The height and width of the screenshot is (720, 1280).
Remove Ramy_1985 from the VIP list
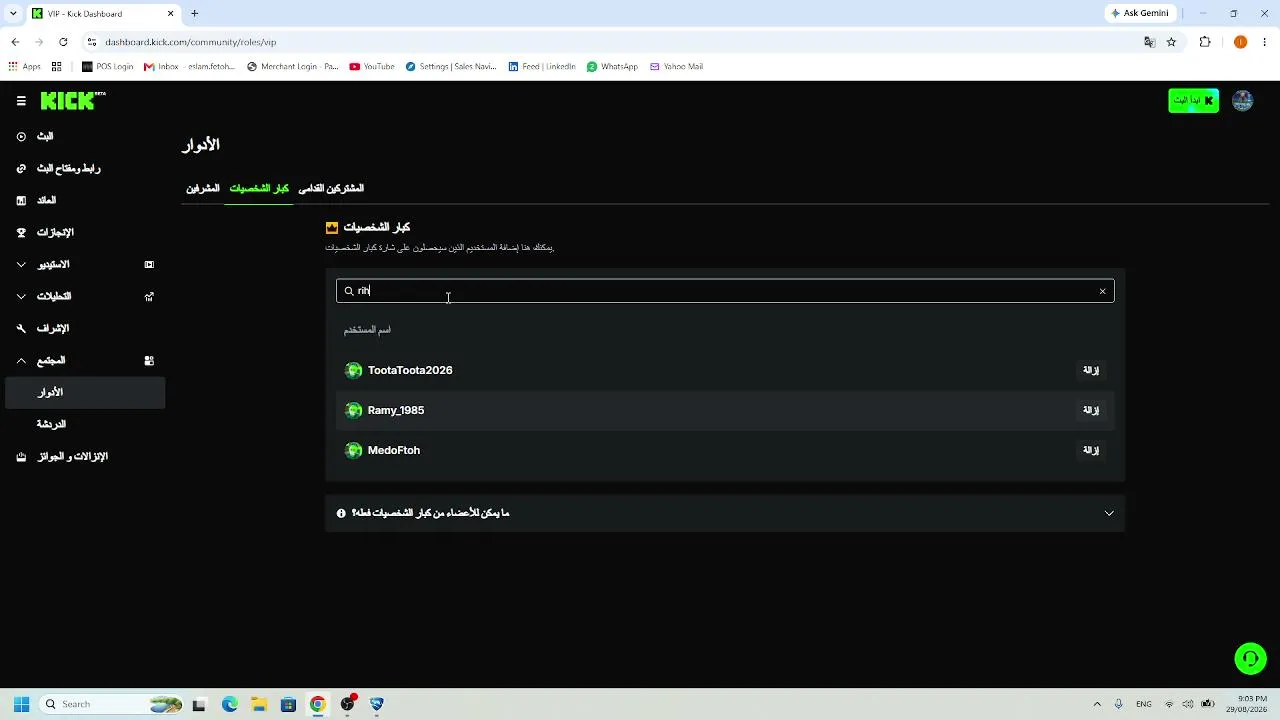(1091, 410)
